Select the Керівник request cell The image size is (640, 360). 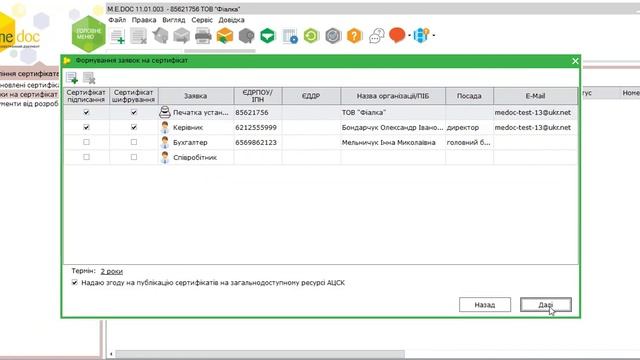coord(196,127)
